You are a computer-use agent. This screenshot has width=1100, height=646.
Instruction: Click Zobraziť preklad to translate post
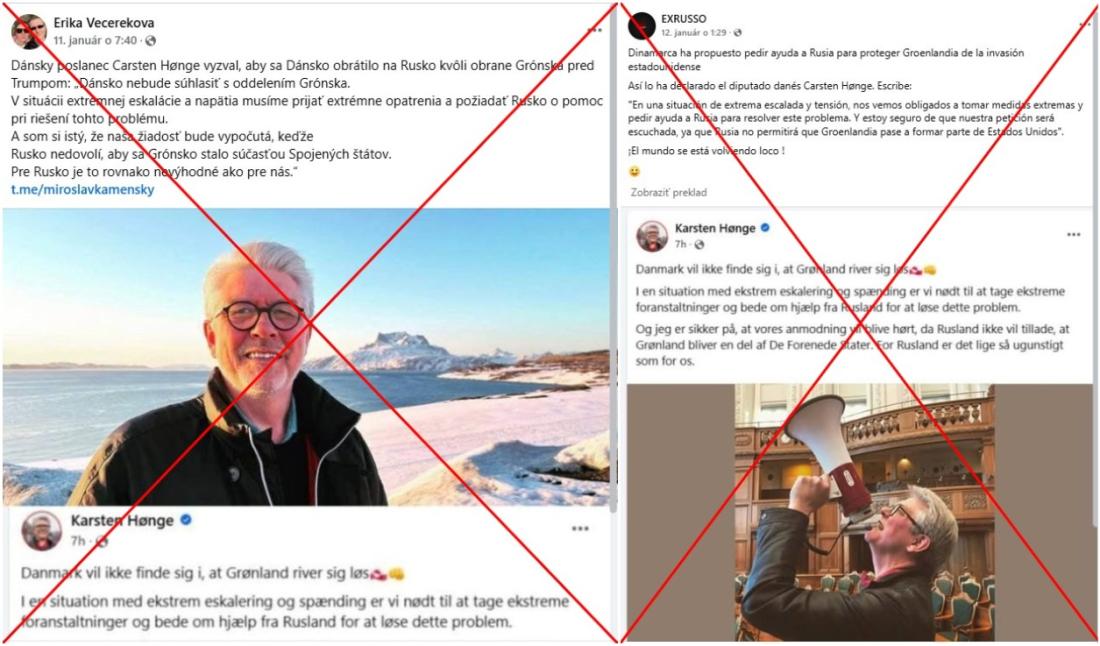click(x=669, y=192)
